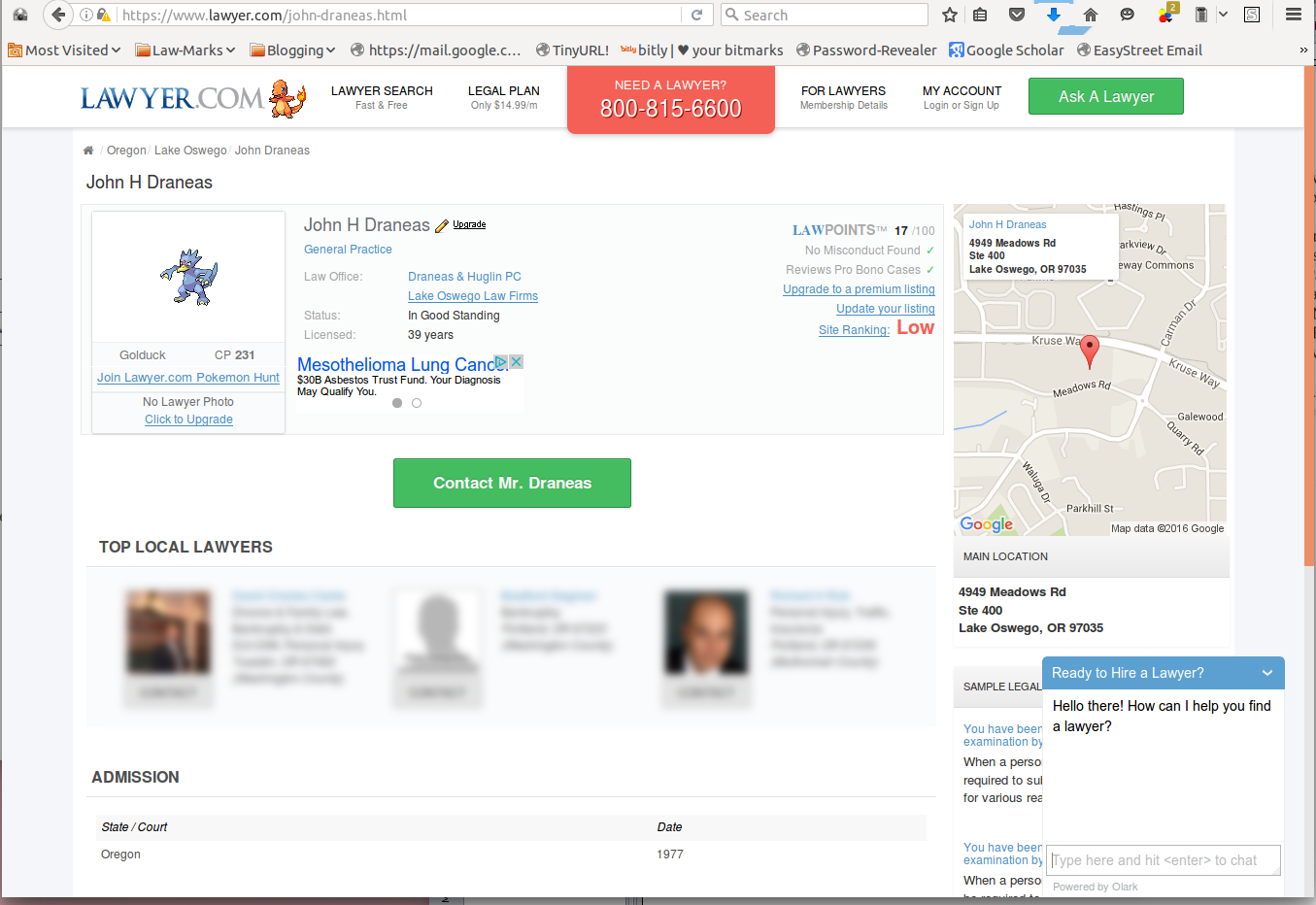The height and width of the screenshot is (905, 1316).
Task: Click Join Lawyer.com Pokemon Hunt link
Action: [188, 378]
